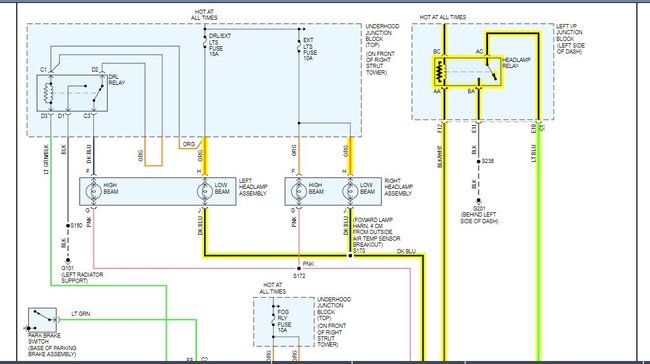The height and width of the screenshot is (364, 650).
Task: Click the "AC" relay terminal label
Action: (479, 51)
